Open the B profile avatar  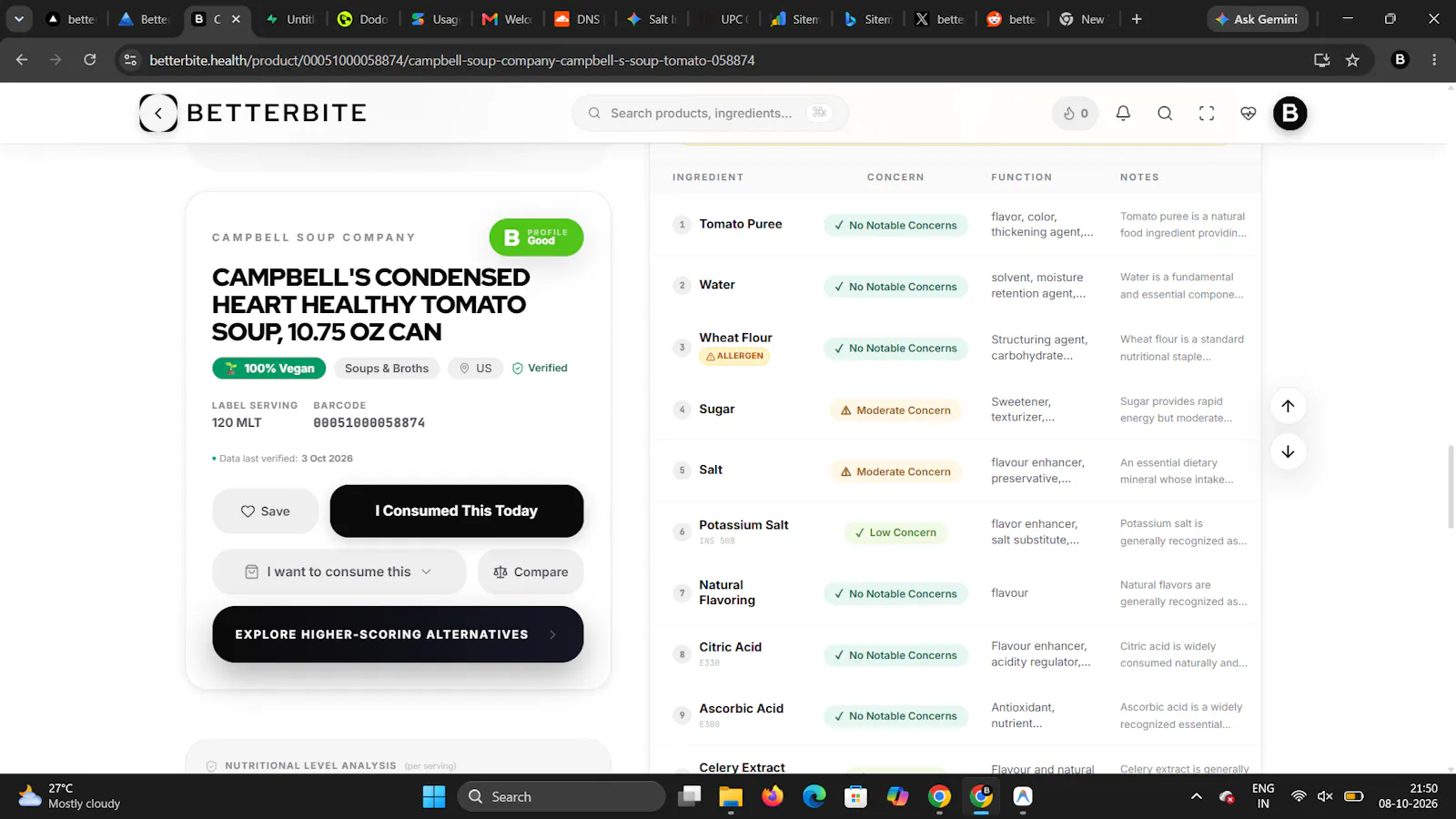click(x=1289, y=114)
